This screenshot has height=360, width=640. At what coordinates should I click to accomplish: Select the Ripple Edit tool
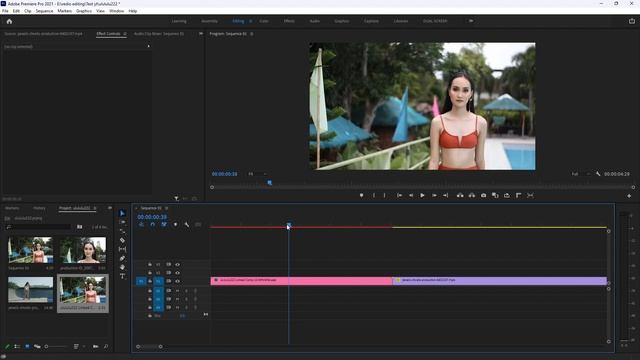122,231
